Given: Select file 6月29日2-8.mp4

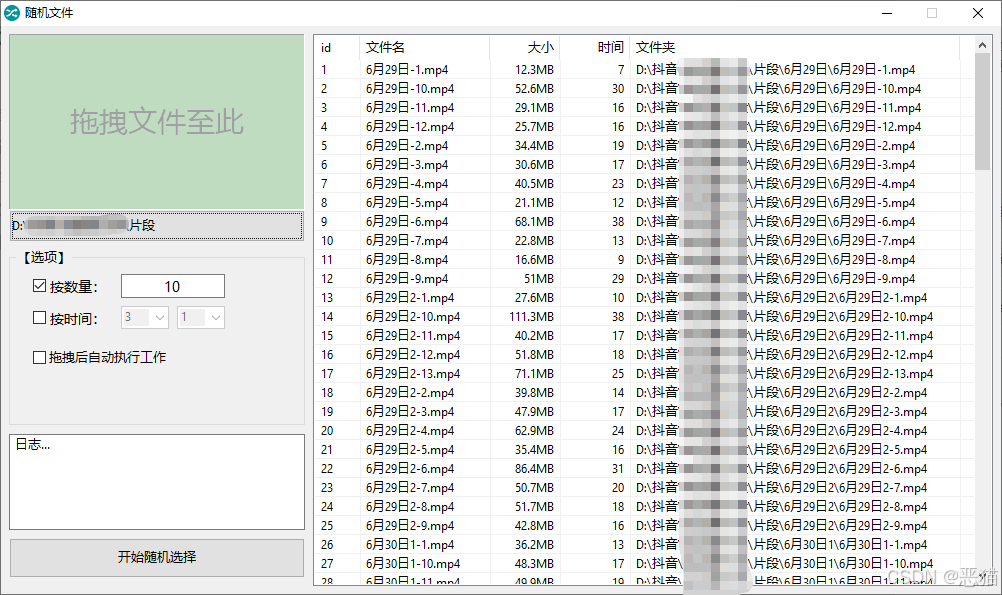Looking at the screenshot, I should point(410,507).
